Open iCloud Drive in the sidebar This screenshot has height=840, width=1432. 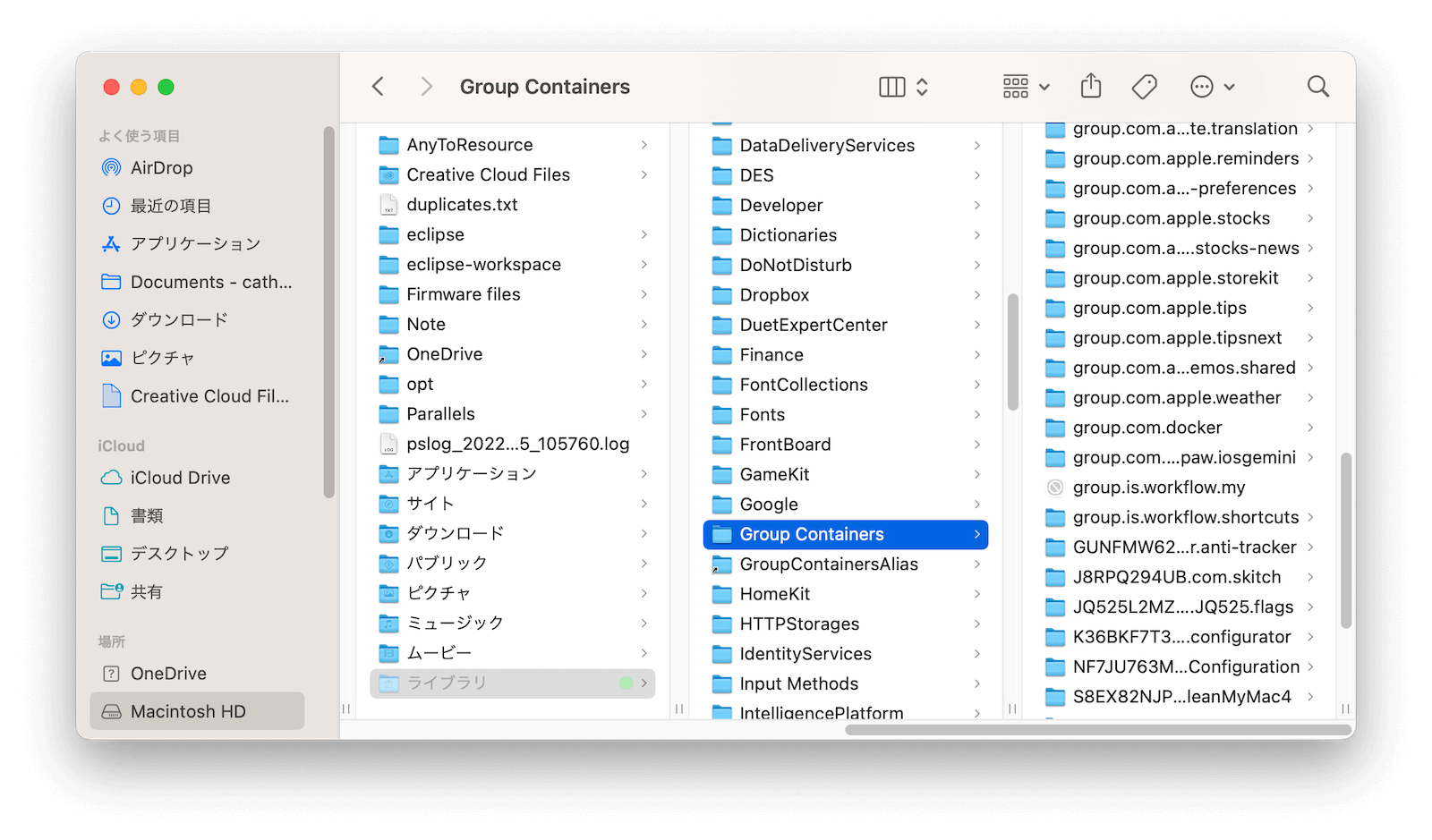tap(197, 478)
